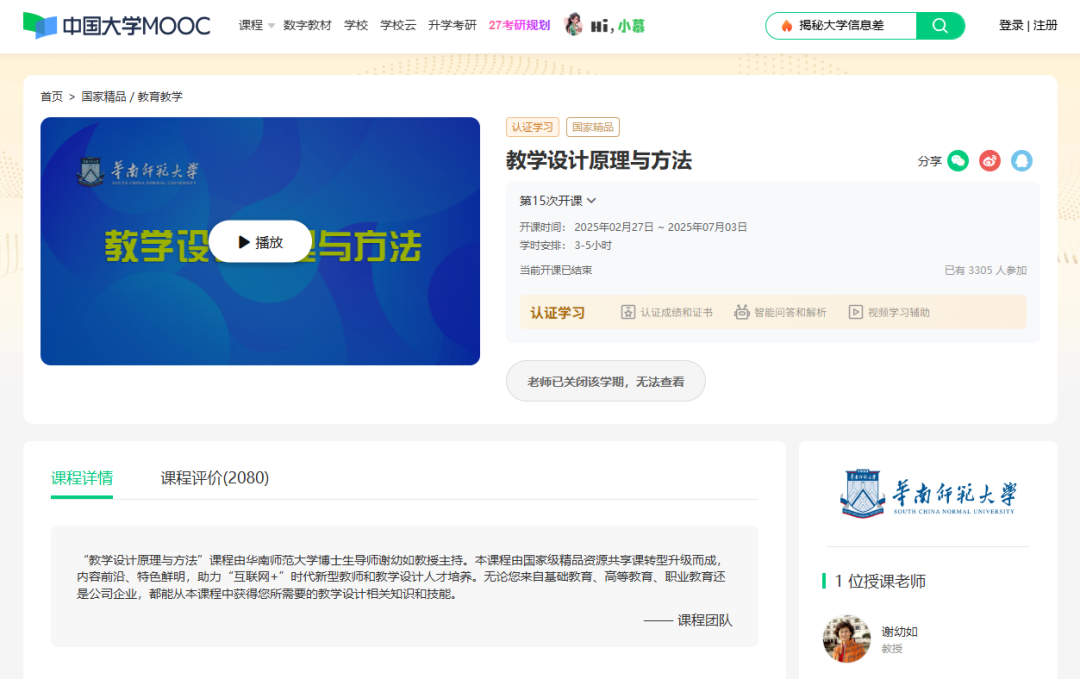Click the 视频学习辅助 video icon

click(x=855, y=311)
